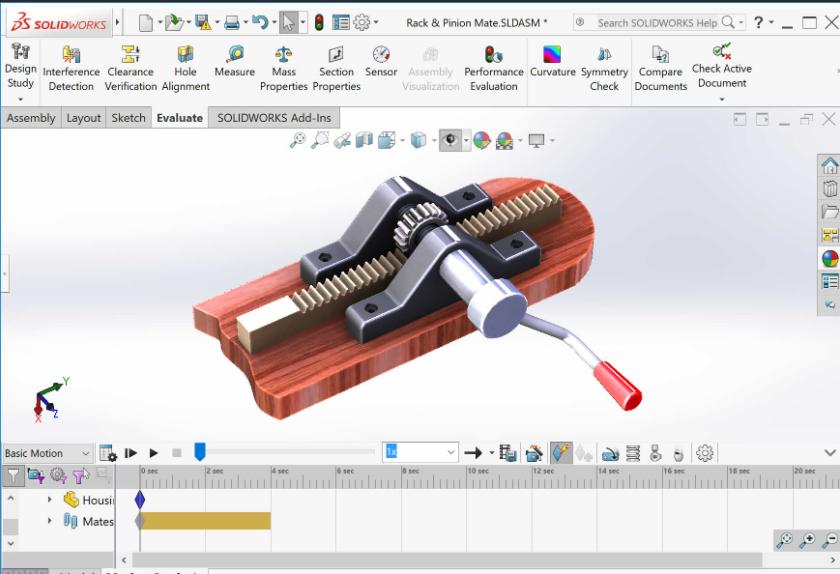The image size is (840, 574).
Task: Open the Basic Motion study type dropdown
Action: pyautogui.click(x=47, y=453)
